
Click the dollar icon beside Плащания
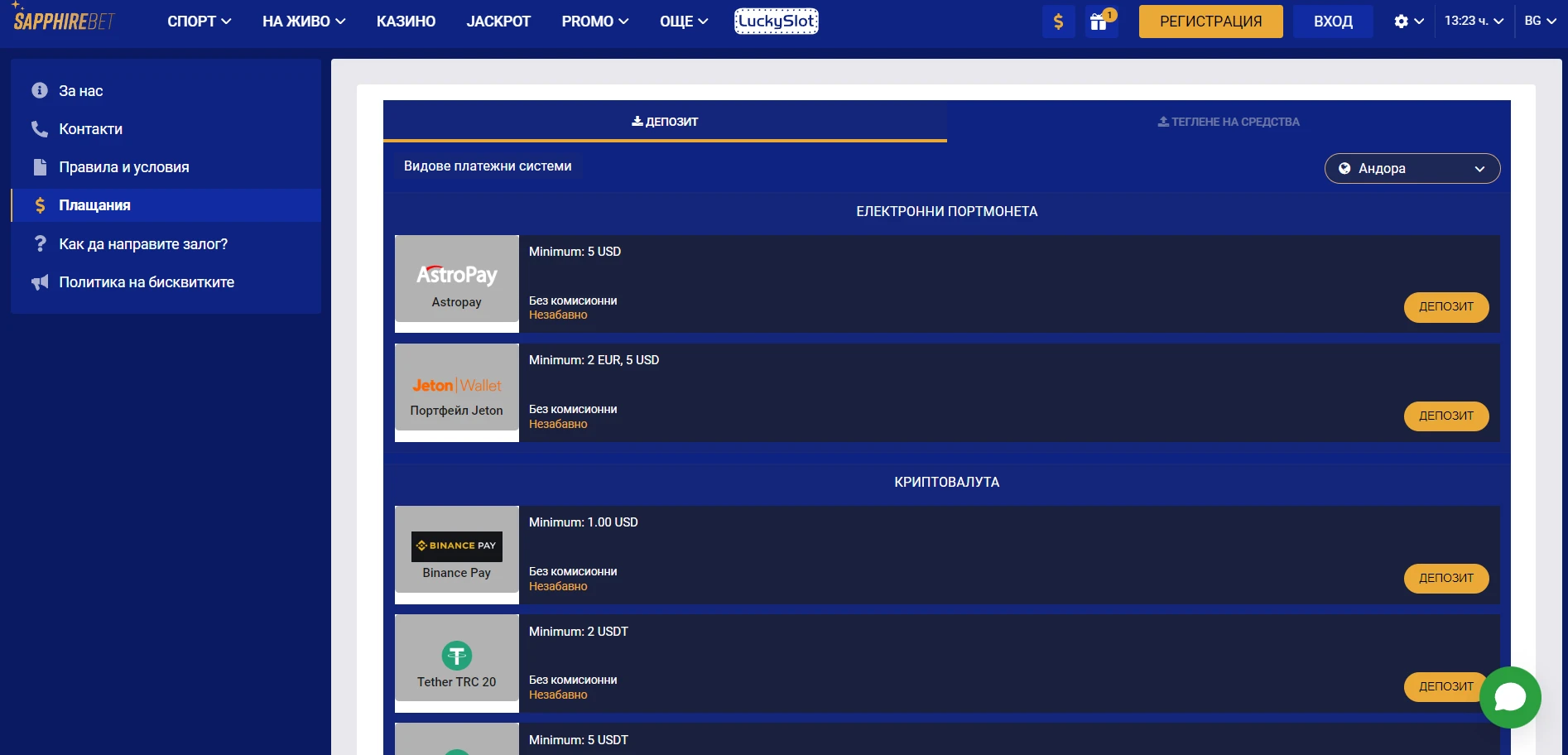click(40, 205)
